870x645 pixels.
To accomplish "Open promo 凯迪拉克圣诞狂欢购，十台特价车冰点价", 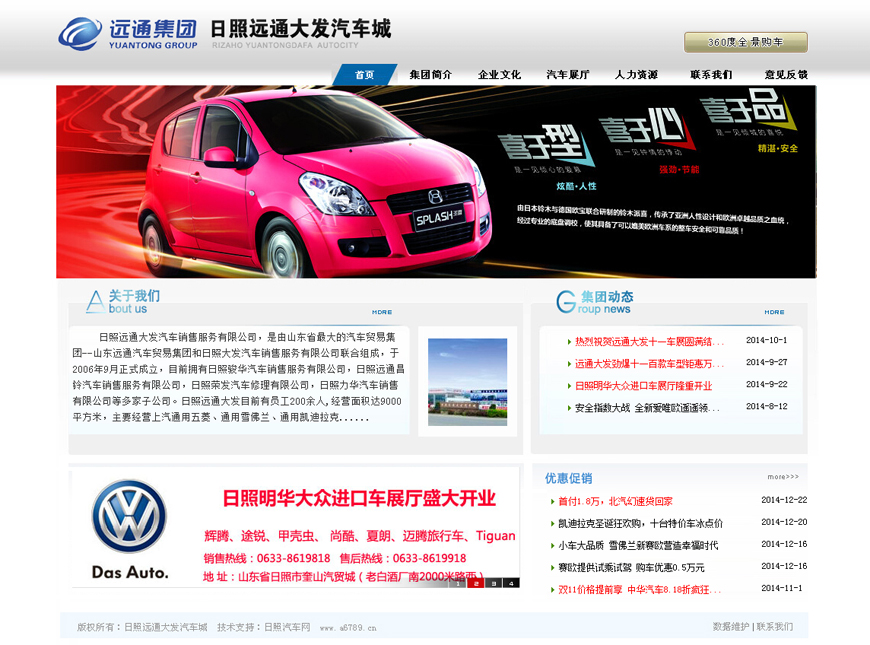I will point(640,523).
